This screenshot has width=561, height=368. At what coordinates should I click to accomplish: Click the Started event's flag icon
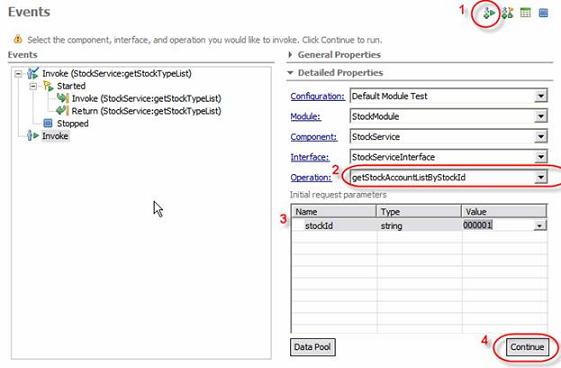point(48,86)
